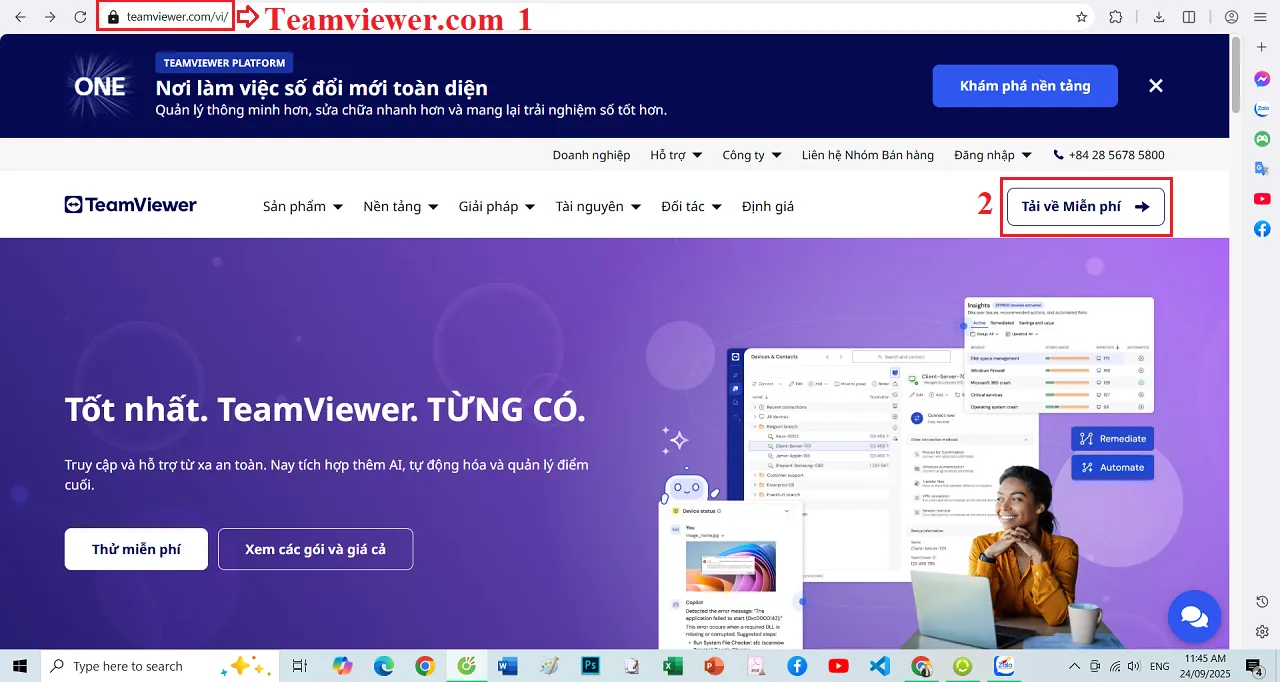Image resolution: width=1280 pixels, height=682 pixels.
Task: Click the Tải về Miễn phí button
Action: tap(1085, 206)
